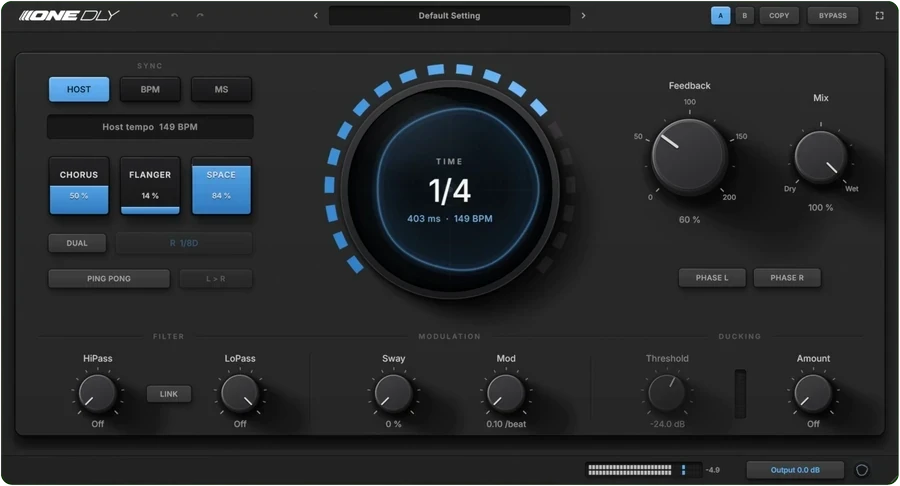The image size is (900, 486).
Task: Click the LoPass filter knob
Action: pyautogui.click(x=239, y=394)
